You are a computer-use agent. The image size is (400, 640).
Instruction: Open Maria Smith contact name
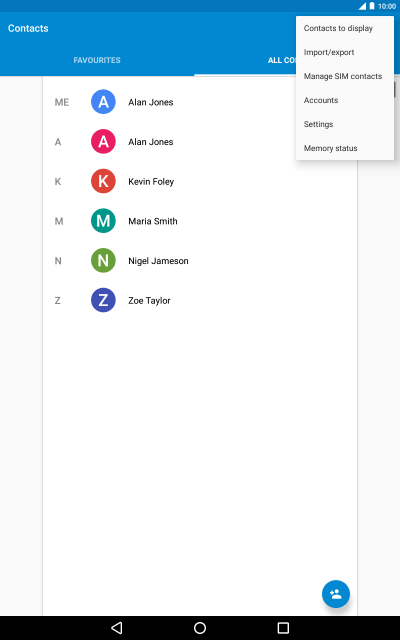tap(153, 221)
